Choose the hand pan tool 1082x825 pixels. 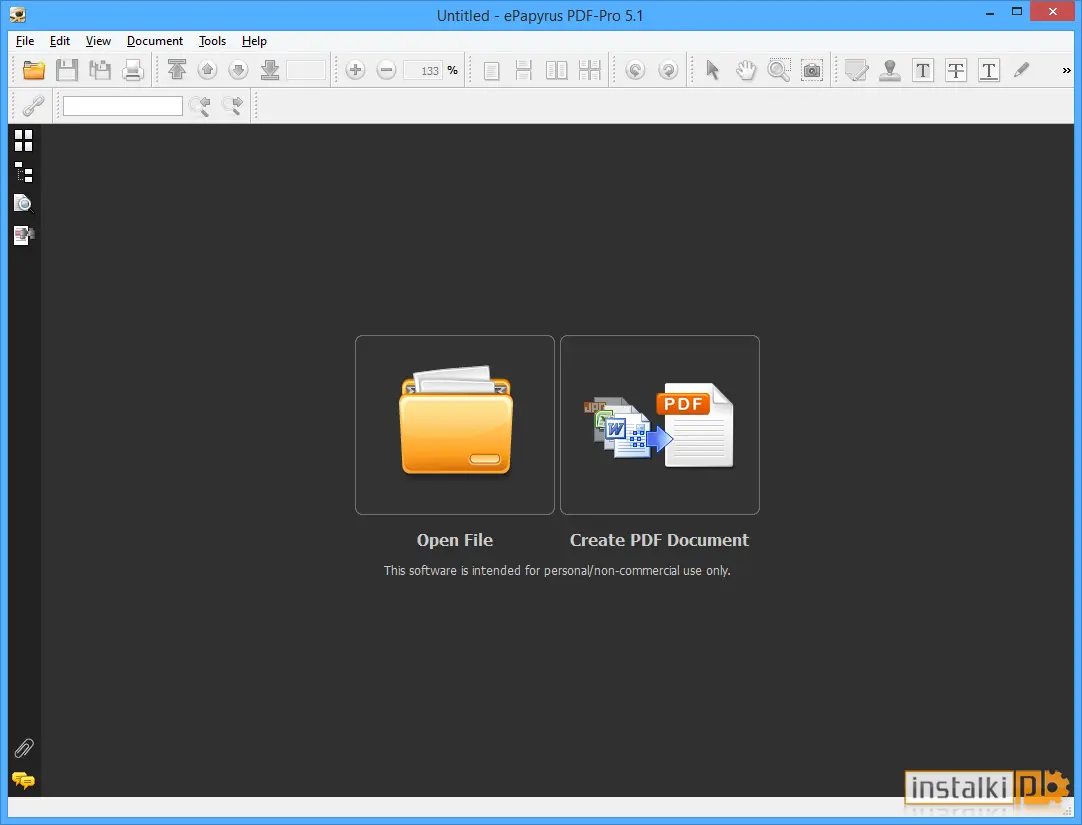click(746, 70)
